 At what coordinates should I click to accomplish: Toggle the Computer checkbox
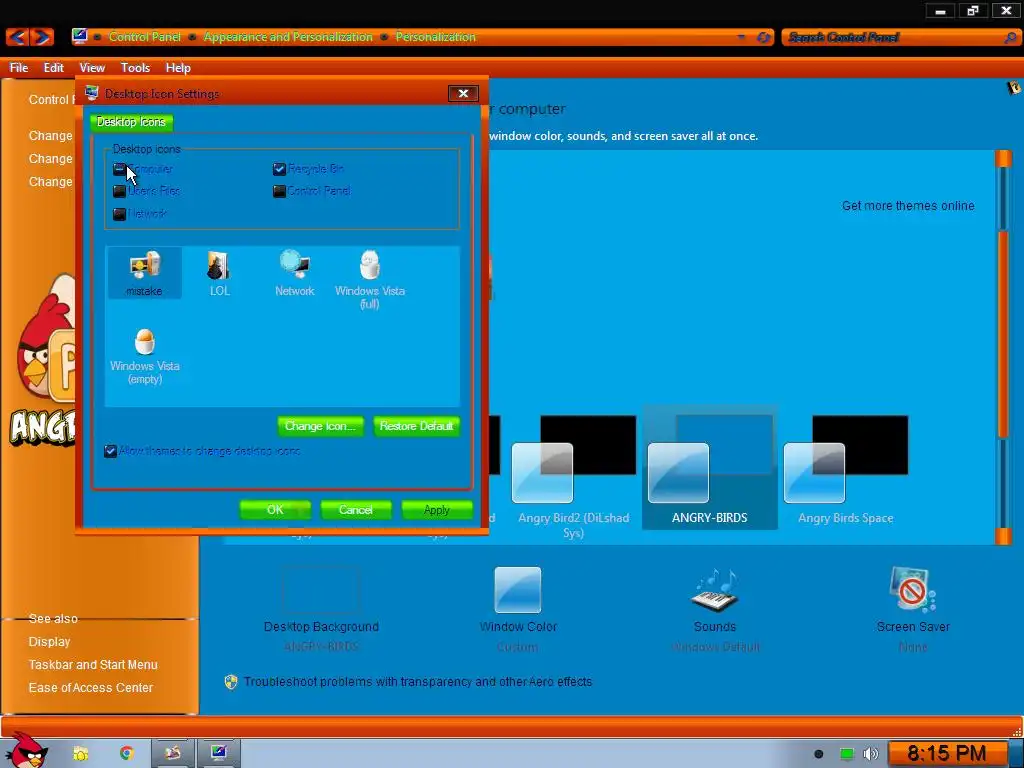pos(120,169)
